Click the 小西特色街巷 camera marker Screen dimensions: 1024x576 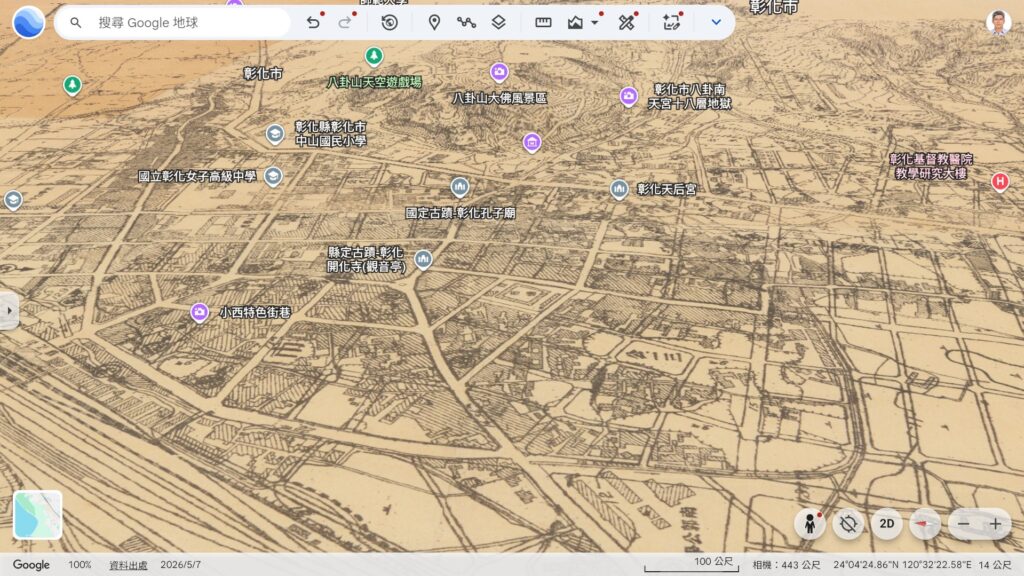click(x=199, y=313)
